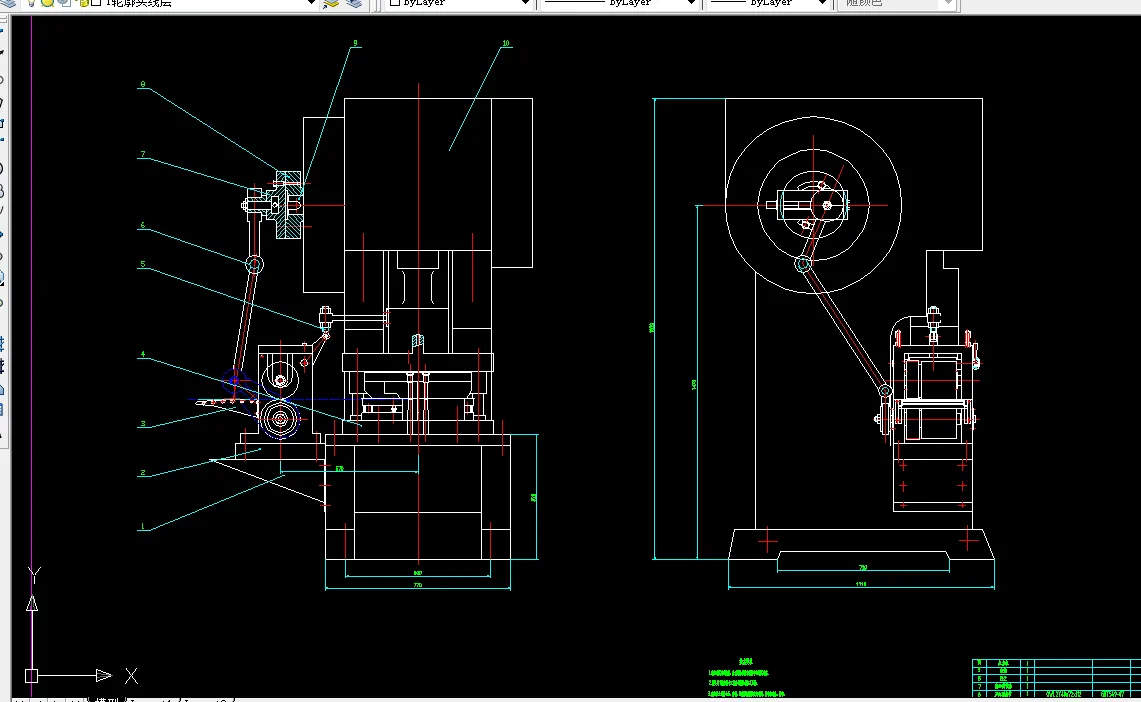Expand the layer dropdown arrow

[311, 3]
